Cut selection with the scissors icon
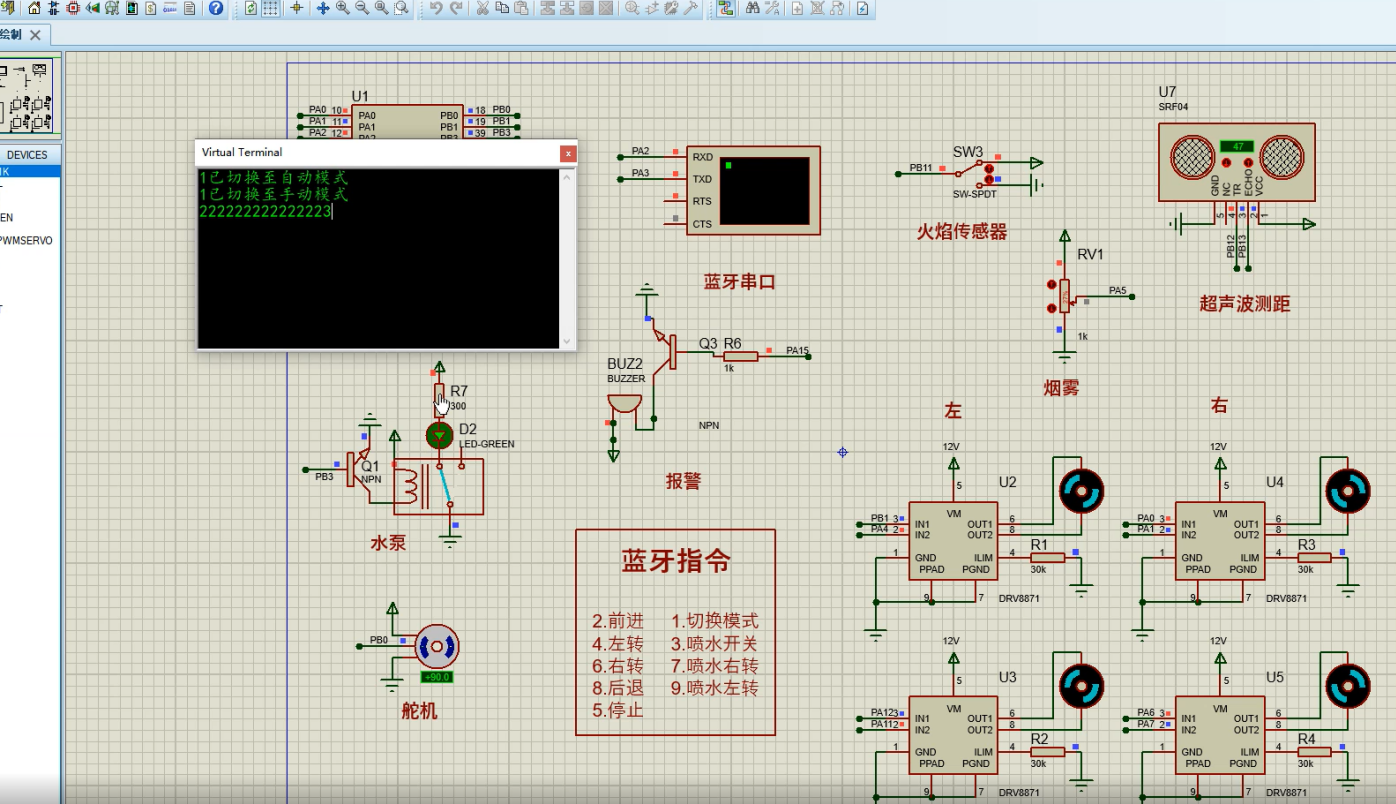Image resolution: width=1396 pixels, height=804 pixels. (x=482, y=8)
